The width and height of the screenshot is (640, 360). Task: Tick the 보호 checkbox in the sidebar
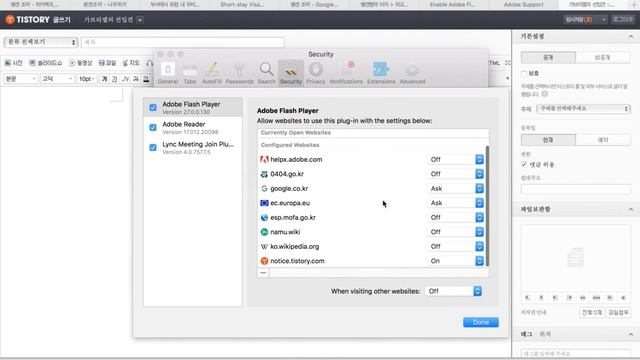524,73
